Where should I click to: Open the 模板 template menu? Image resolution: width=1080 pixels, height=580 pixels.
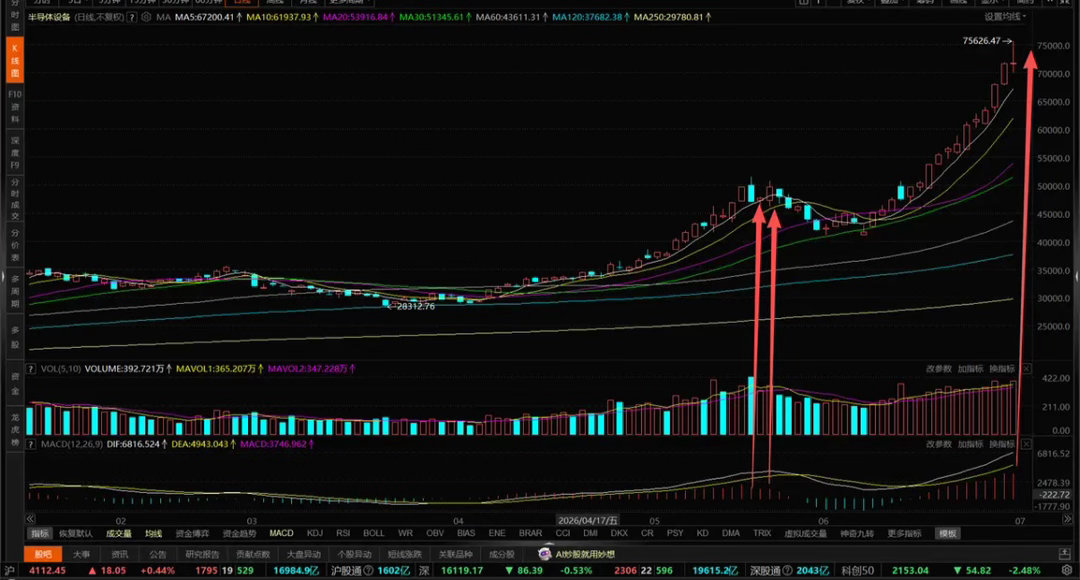pyautogui.click(x=948, y=533)
